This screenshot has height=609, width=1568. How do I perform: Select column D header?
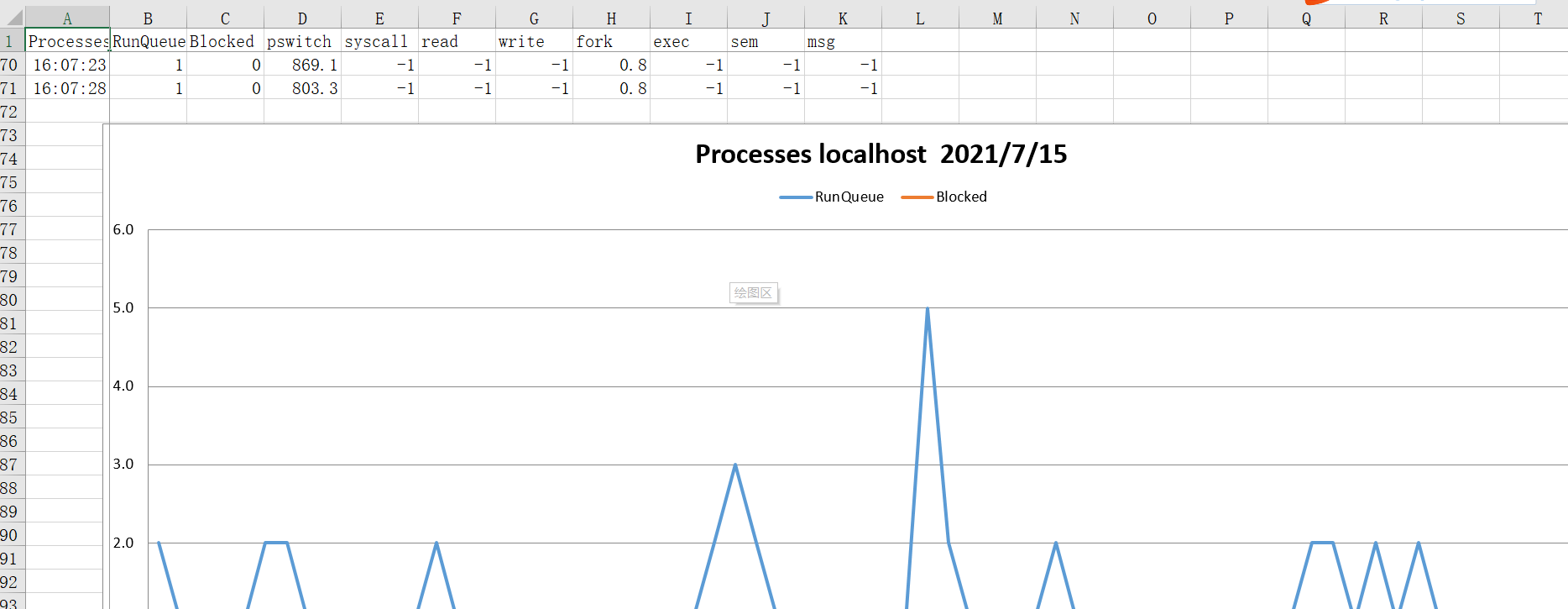click(x=302, y=18)
